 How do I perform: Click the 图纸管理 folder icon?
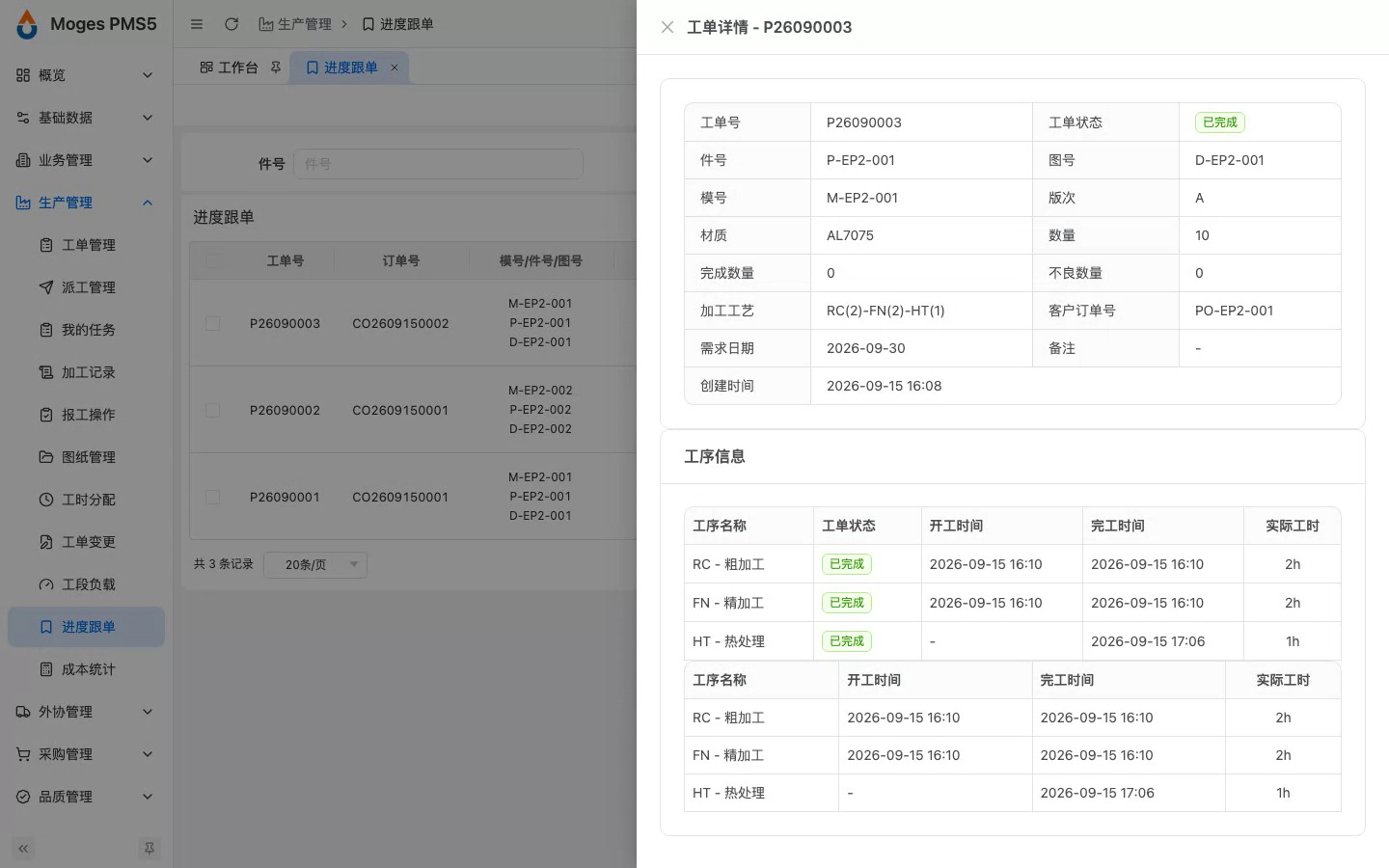[x=46, y=457]
